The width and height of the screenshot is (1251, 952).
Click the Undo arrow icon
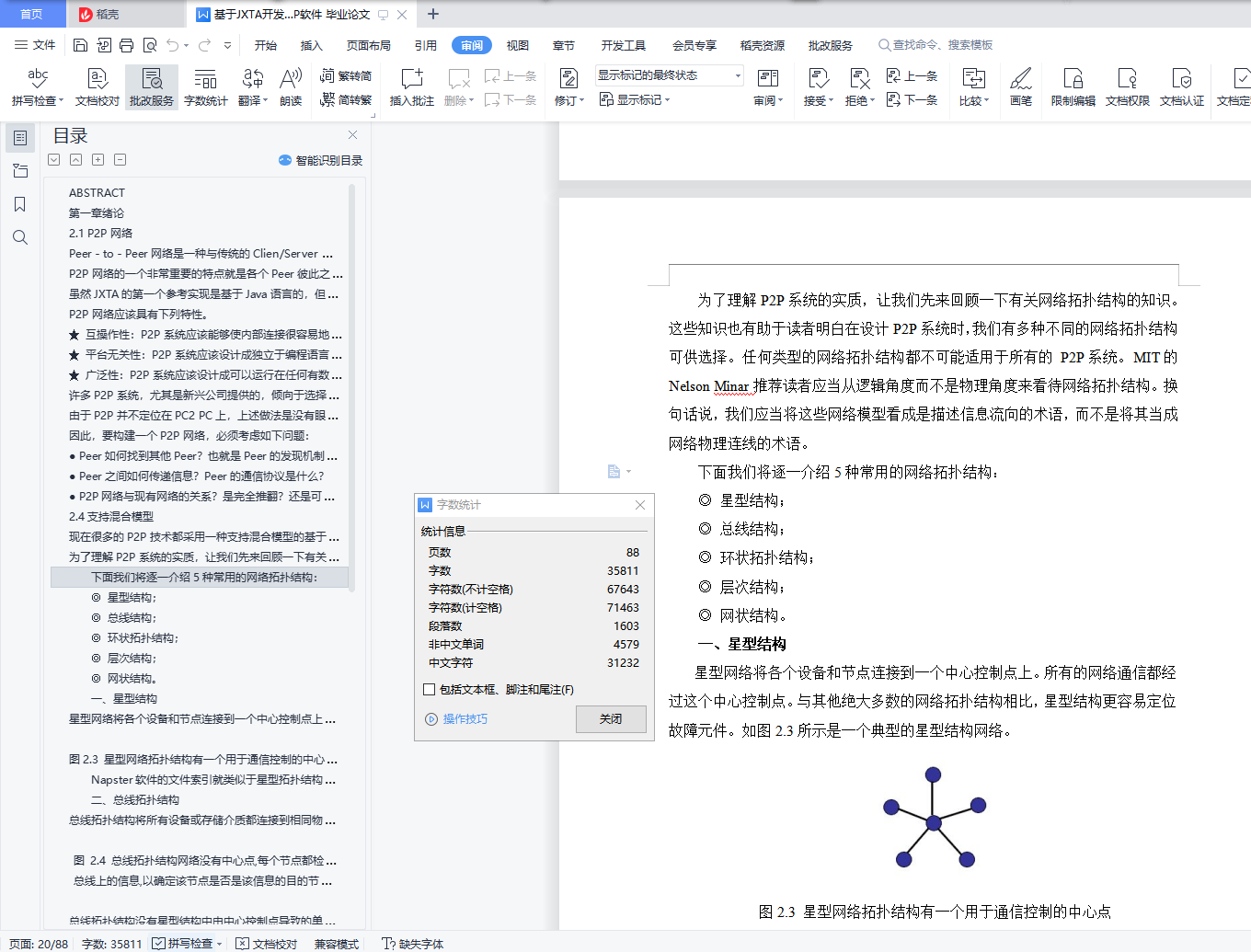pyautogui.click(x=172, y=45)
